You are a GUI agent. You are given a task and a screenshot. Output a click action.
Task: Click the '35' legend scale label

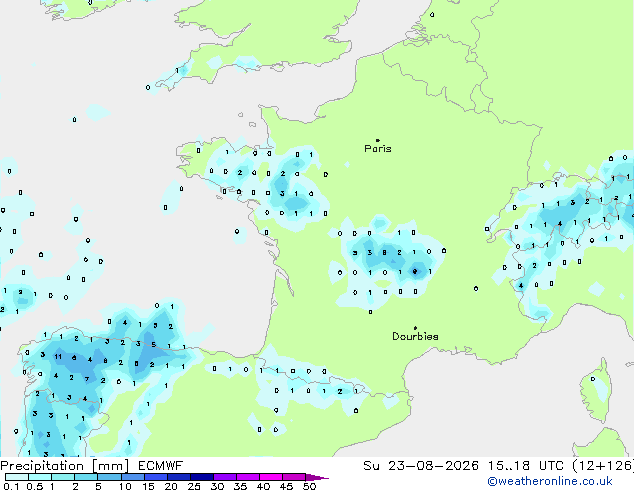pos(240,486)
